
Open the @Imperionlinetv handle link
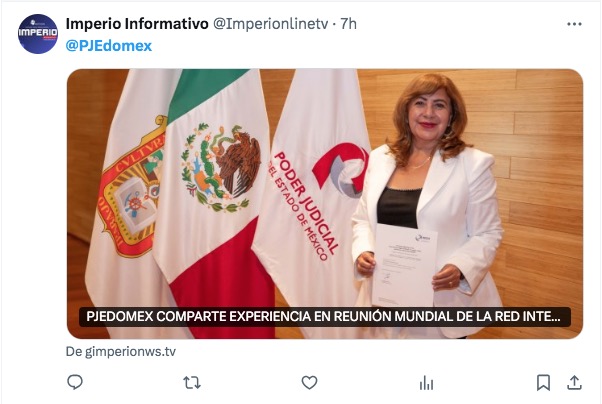click(271, 24)
